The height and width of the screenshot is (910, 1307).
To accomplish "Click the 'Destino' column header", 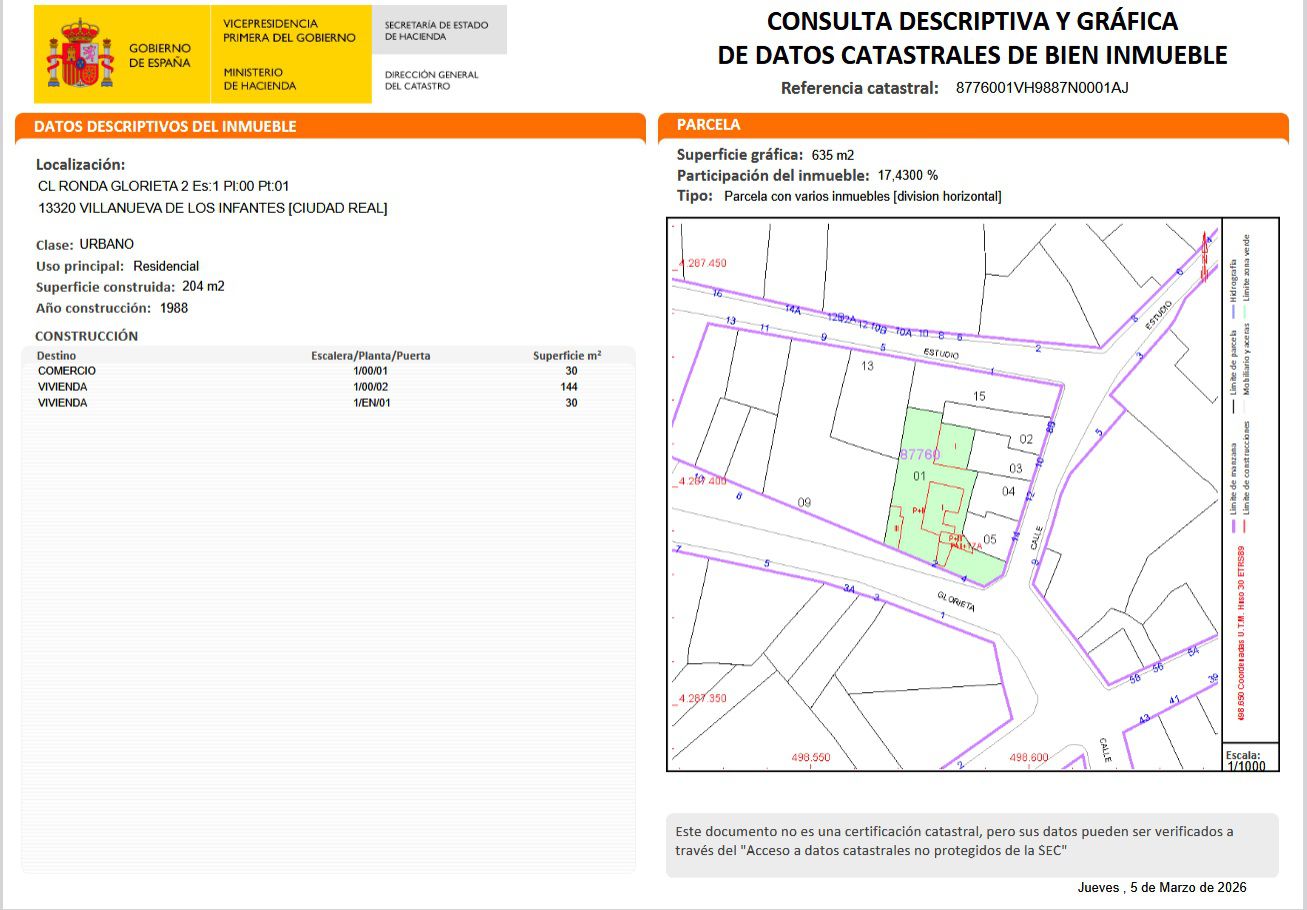I will pyautogui.click(x=56, y=355).
